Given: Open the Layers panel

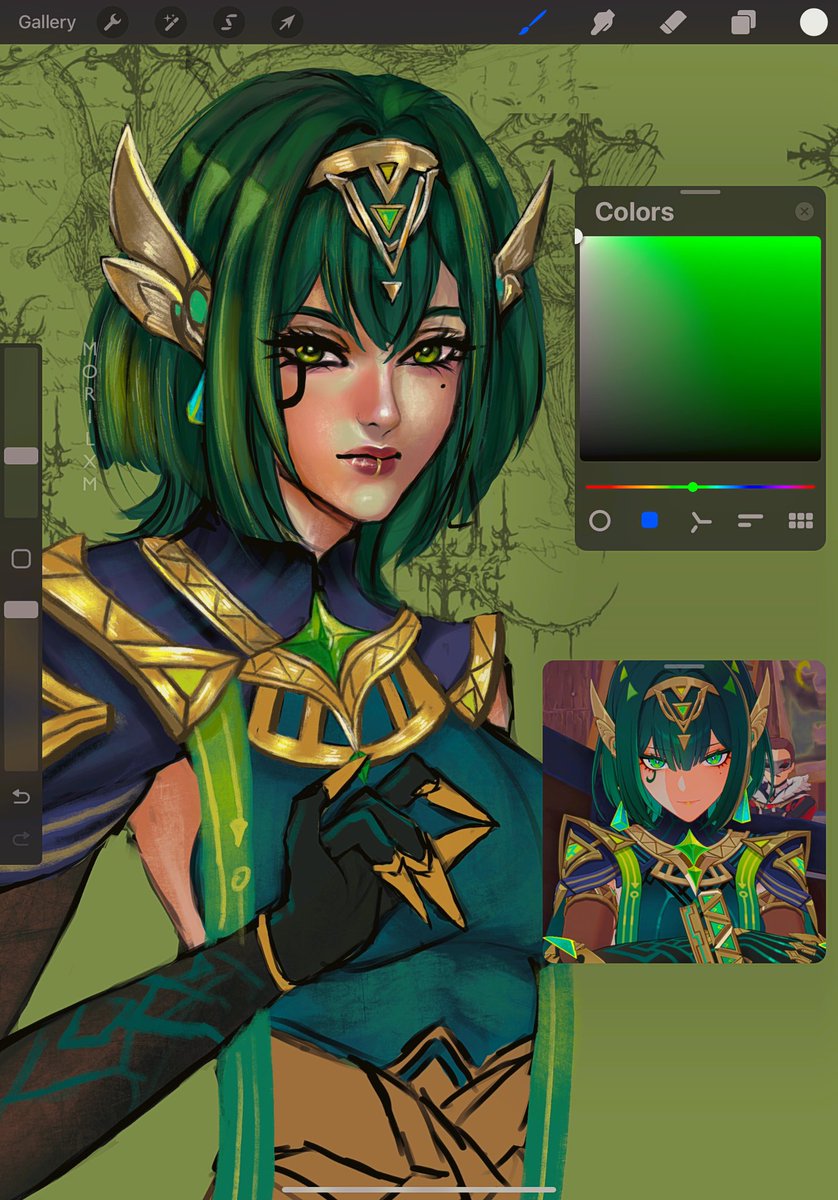Looking at the screenshot, I should 743,22.
